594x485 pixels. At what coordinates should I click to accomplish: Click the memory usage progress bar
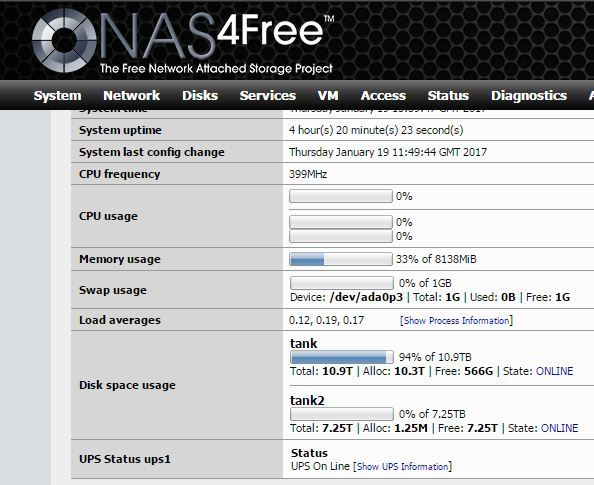click(x=341, y=259)
